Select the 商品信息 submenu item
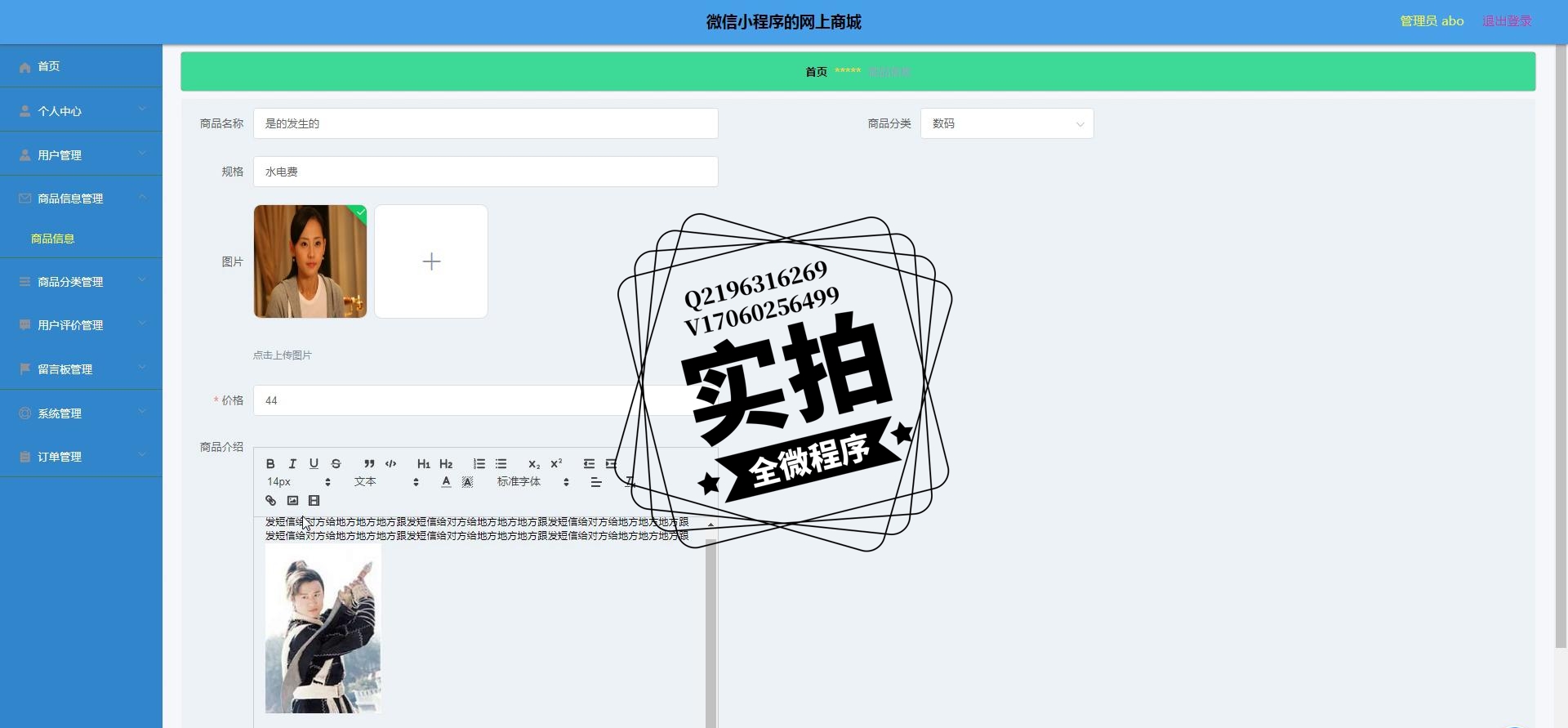Image resolution: width=1568 pixels, height=728 pixels. (x=53, y=239)
